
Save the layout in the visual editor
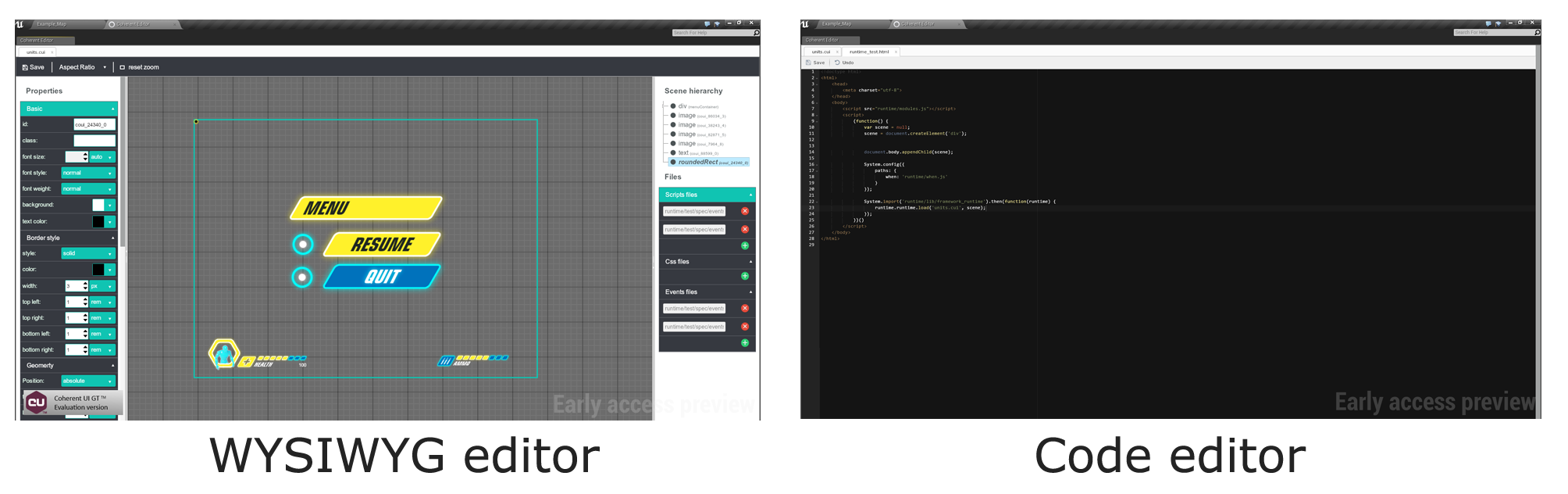tap(33, 67)
